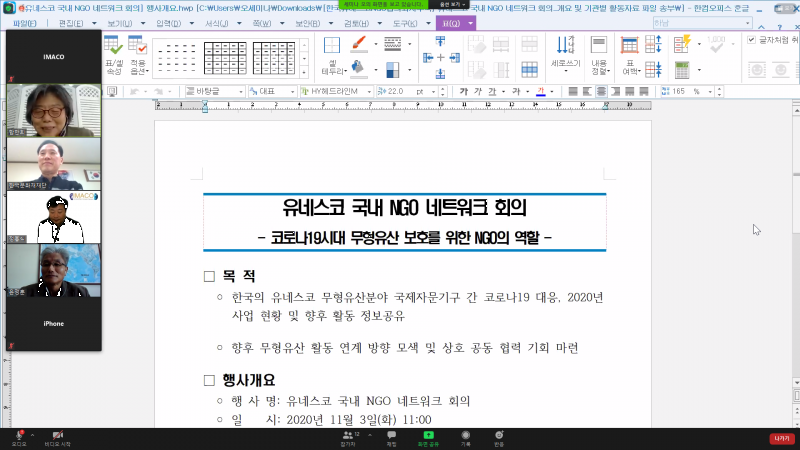Toggle the 글자처럼 취급 checkbox
The width and height of the screenshot is (800, 450).
752,40
